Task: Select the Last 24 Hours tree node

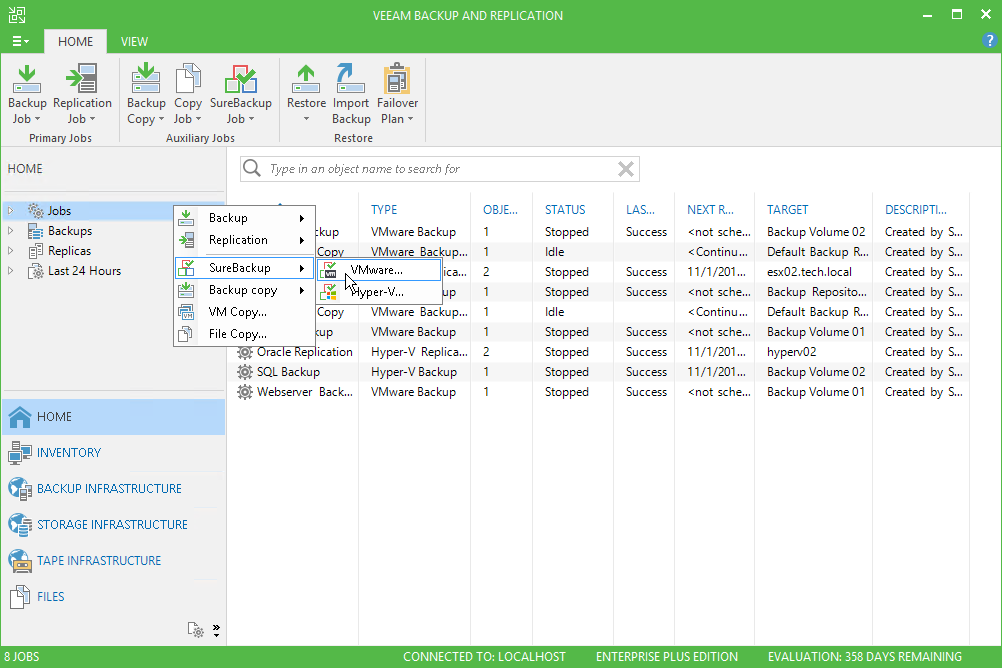Action: coord(84,270)
